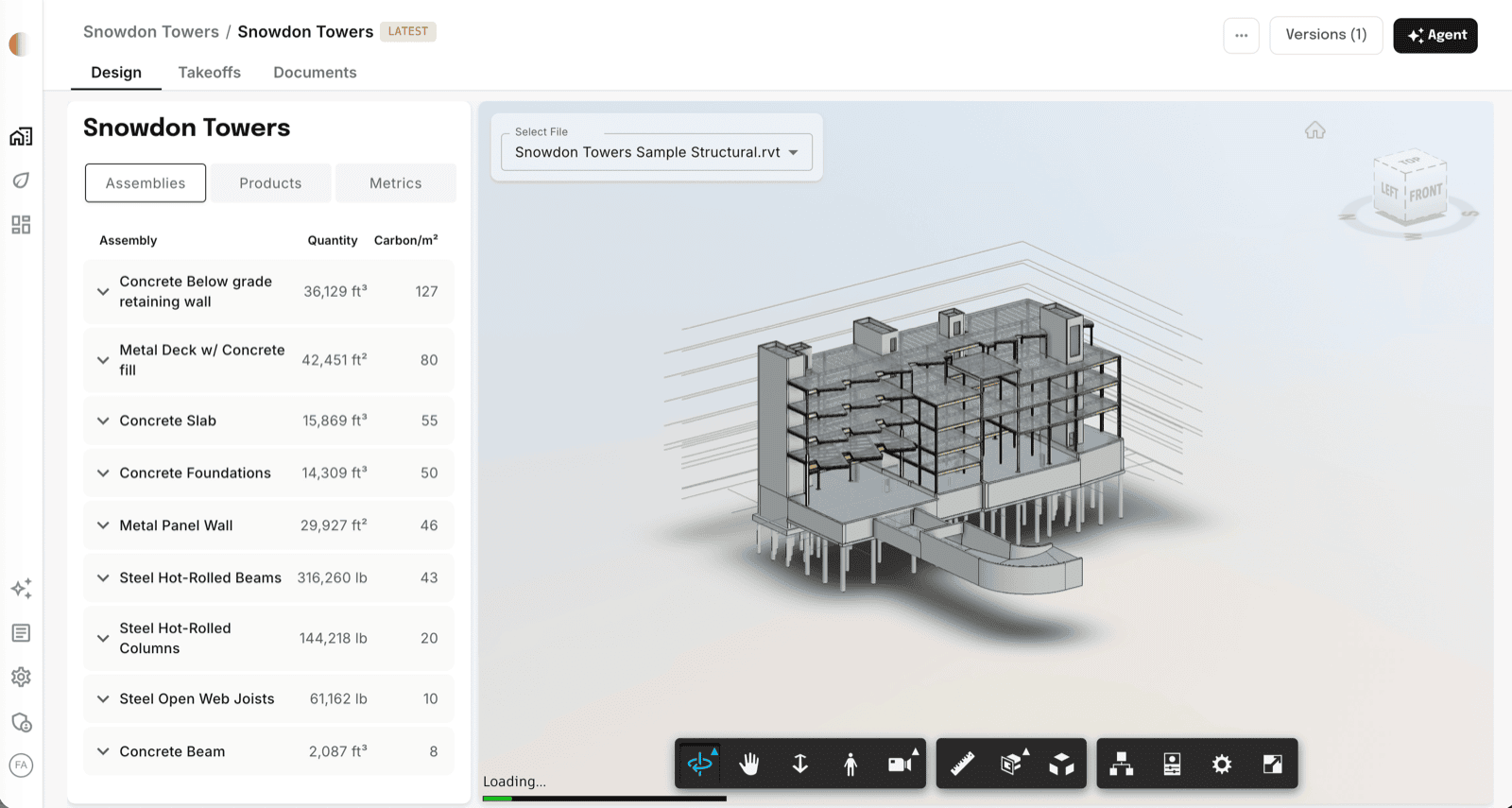Click FRONT face of view cube

pyautogui.click(x=1425, y=194)
